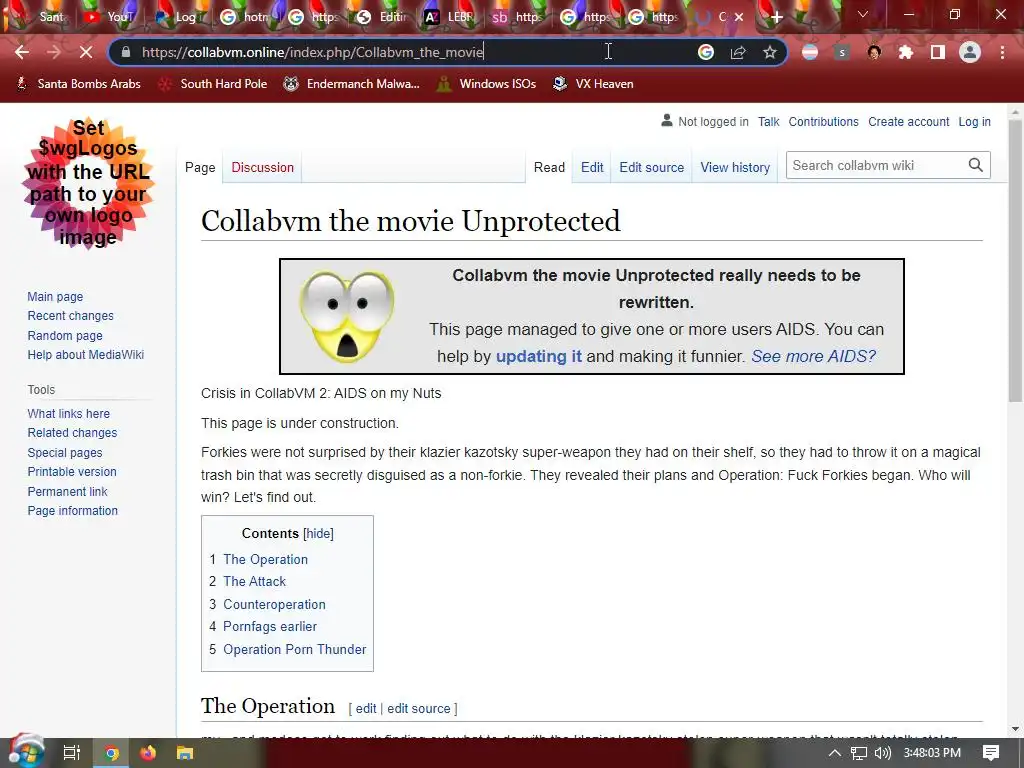Image resolution: width=1024 pixels, height=768 pixels.
Task: Stop loading the current page
Action: tap(86, 52)
